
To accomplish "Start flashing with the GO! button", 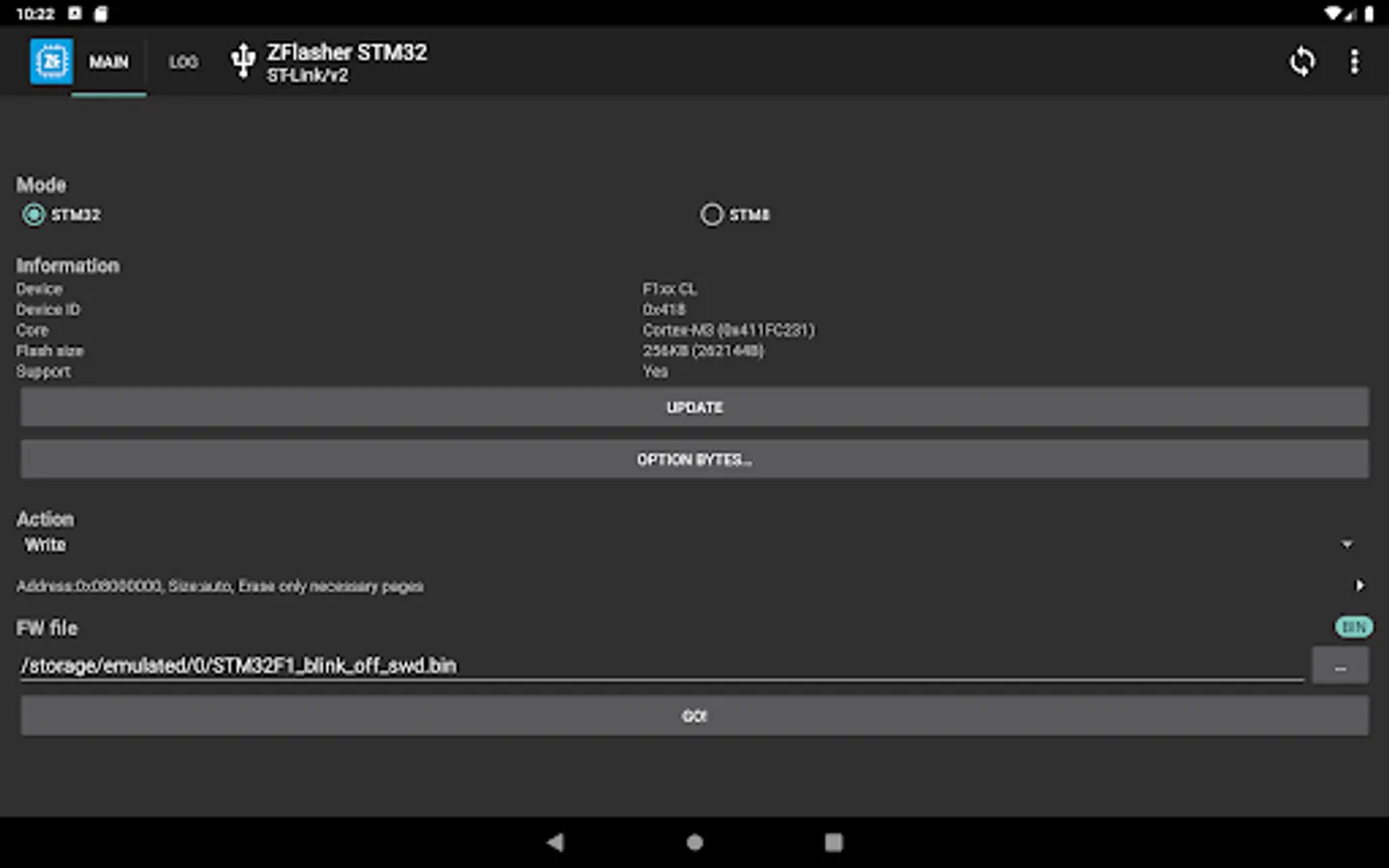I will [694, 716].
